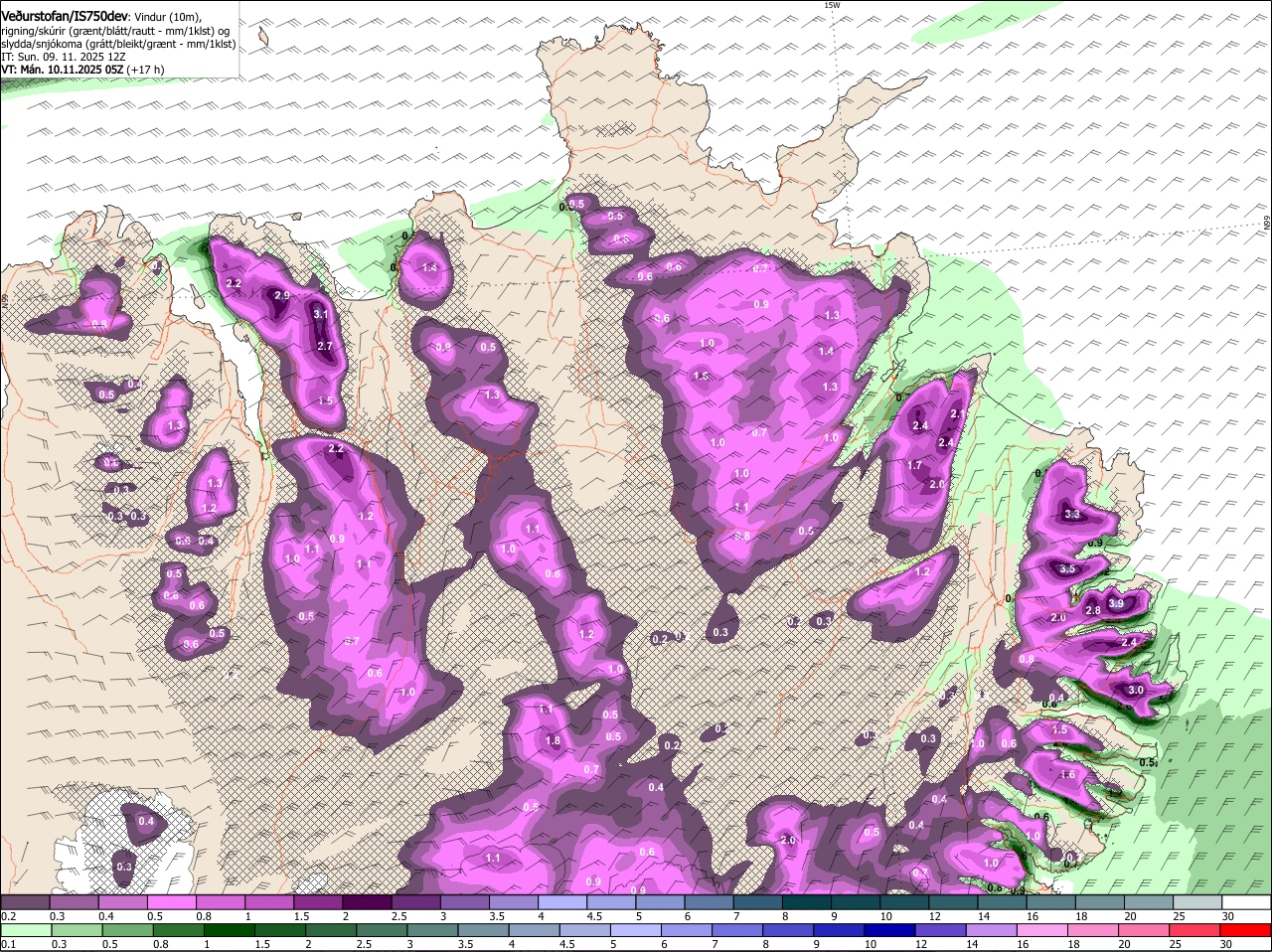The image size is (1272, 952).
Task: Click the 15W longitude label at top edge
Action: [x=832, y=5]
